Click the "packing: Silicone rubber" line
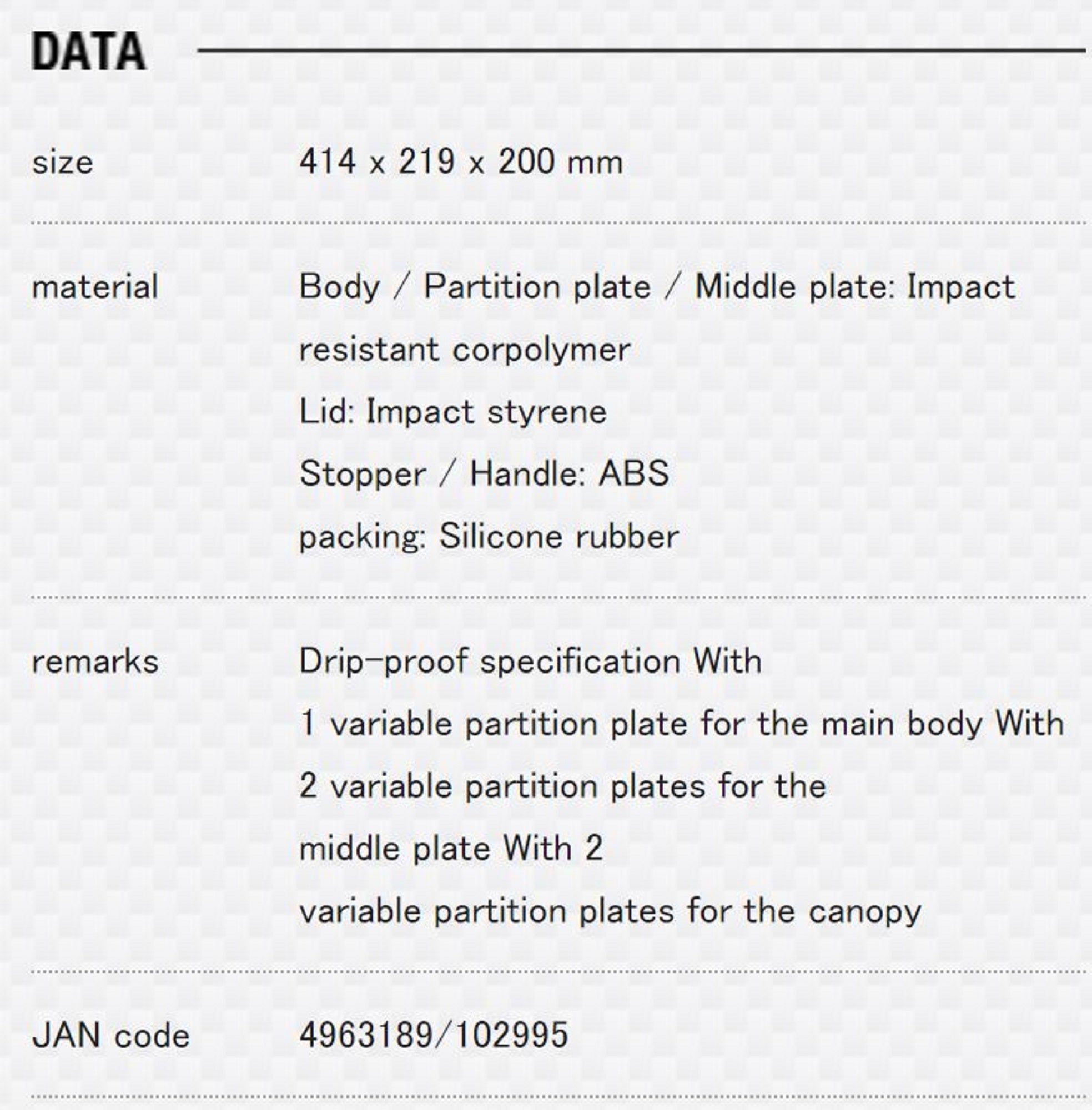This screenshot has height=1110, width=1092. pyautogui.click(x=489, y=537)
